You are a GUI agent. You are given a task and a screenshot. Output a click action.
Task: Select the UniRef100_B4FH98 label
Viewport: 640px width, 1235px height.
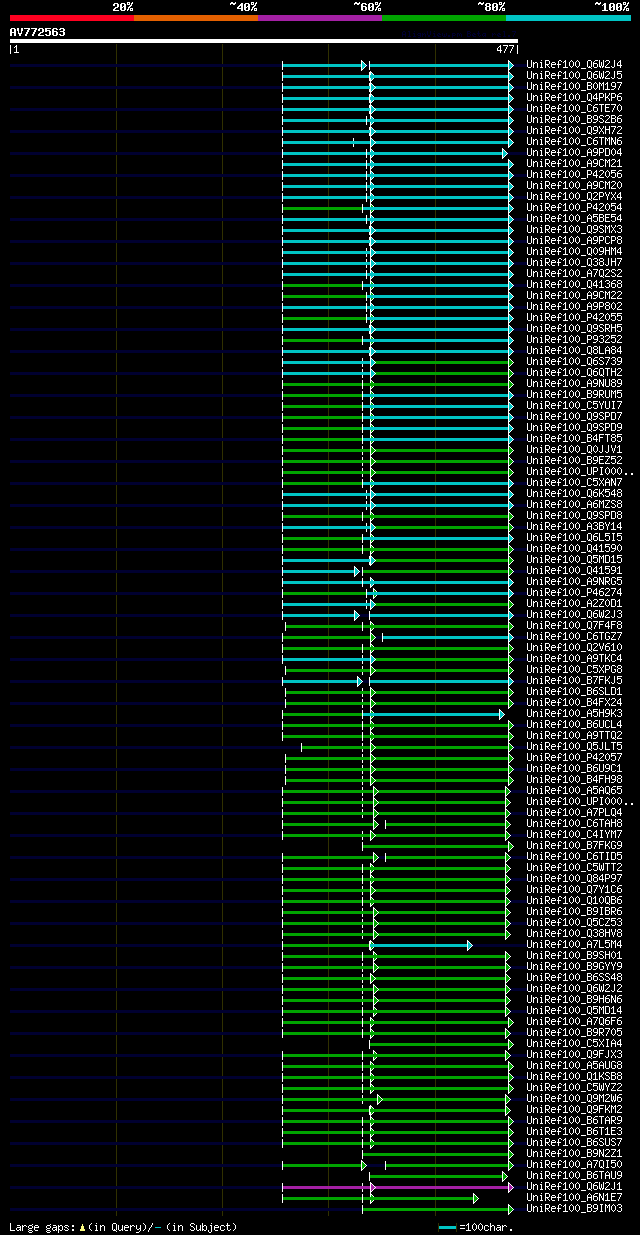pos(574,780)
